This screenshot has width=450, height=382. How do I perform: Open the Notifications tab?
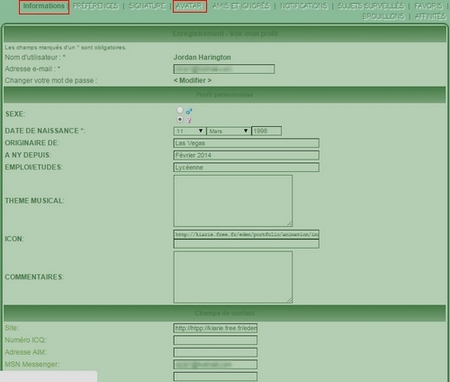304,6
